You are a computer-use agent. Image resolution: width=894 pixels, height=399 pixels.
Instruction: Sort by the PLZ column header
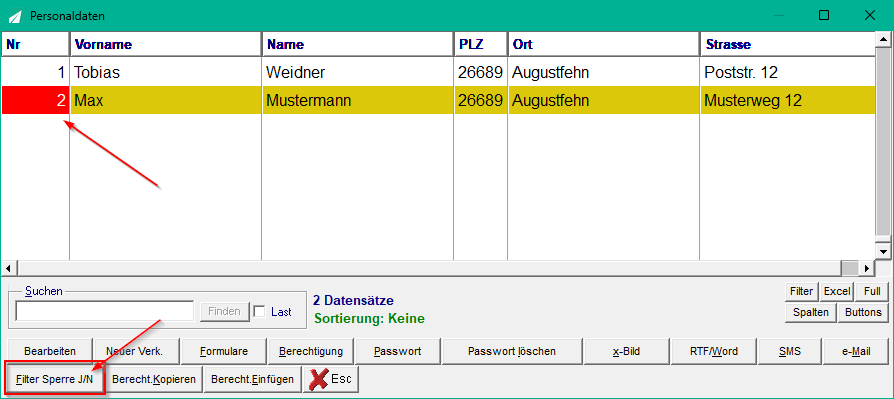(481, 44)
